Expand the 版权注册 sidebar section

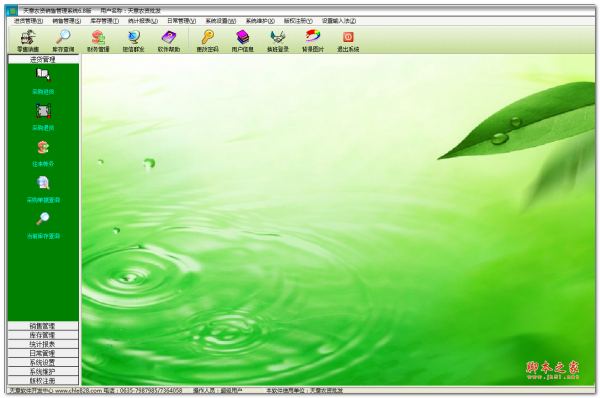(43, 380)
